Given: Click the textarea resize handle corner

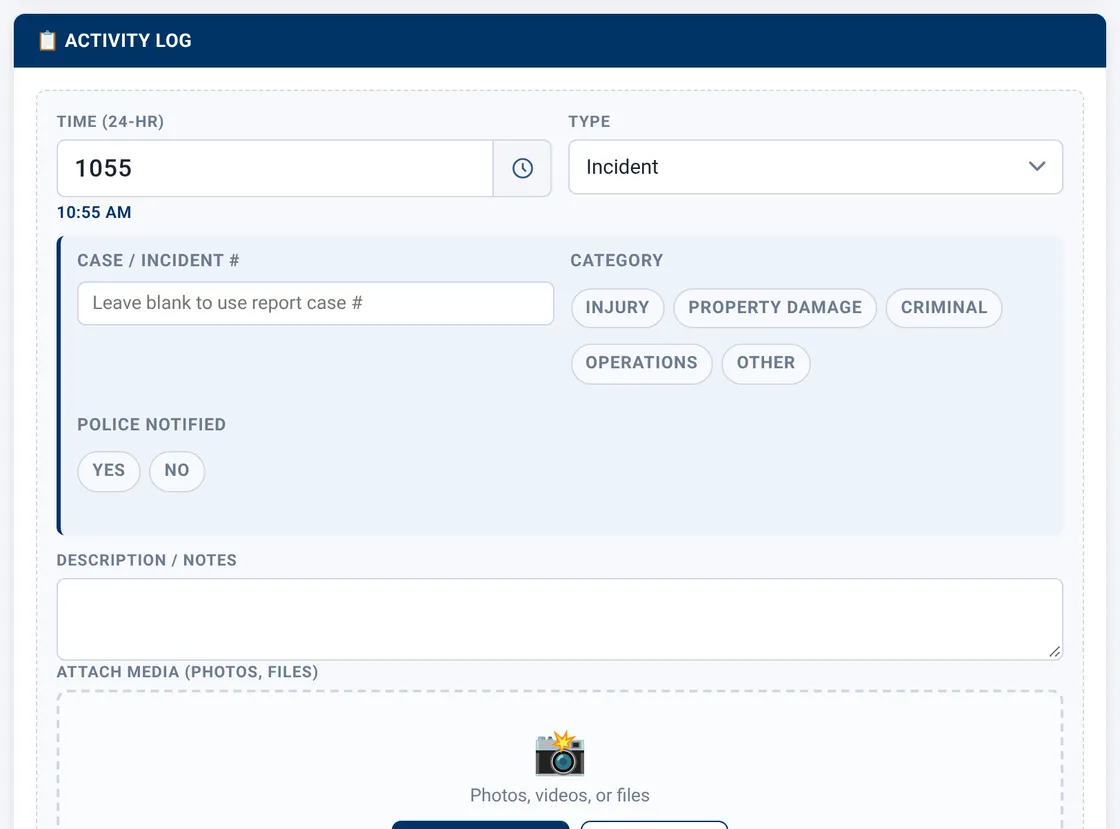Looking at the screenshot, I should [x=1054, y=651].
